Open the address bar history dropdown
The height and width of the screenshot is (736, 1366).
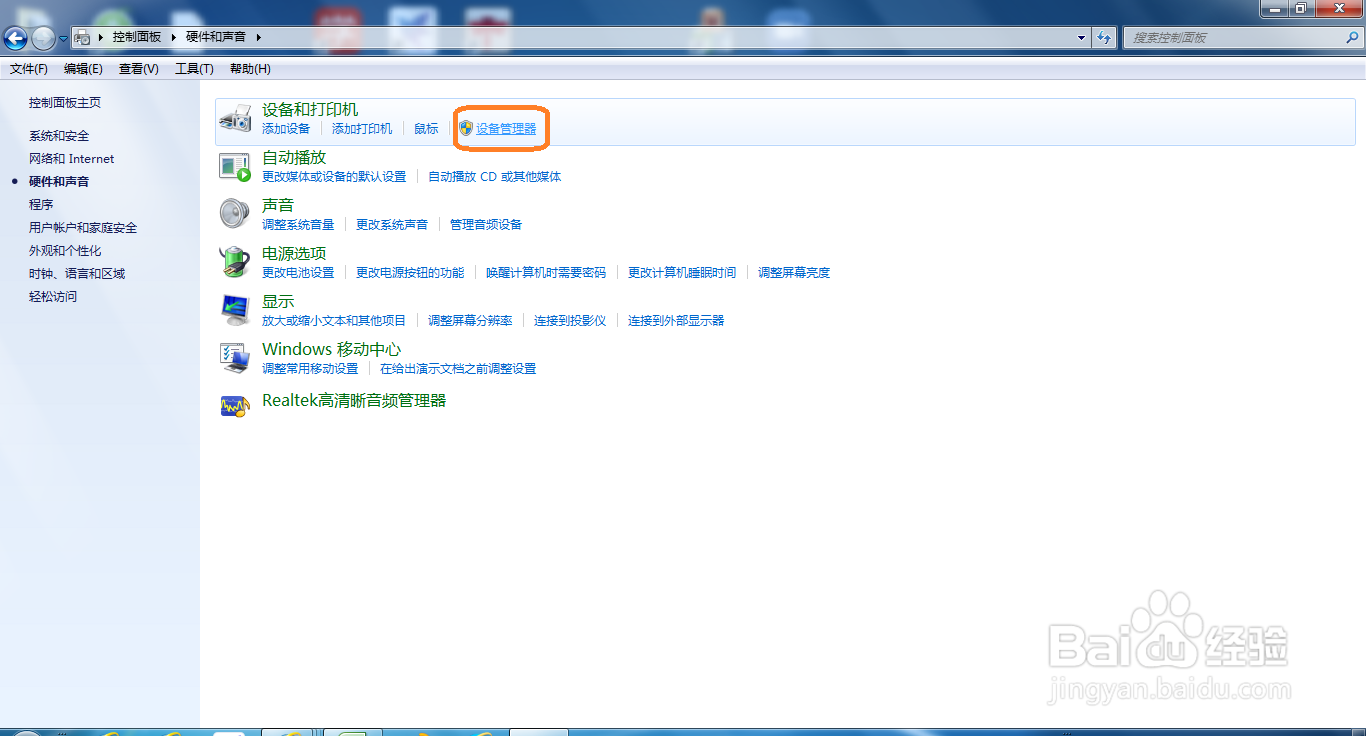point(1082,37)
